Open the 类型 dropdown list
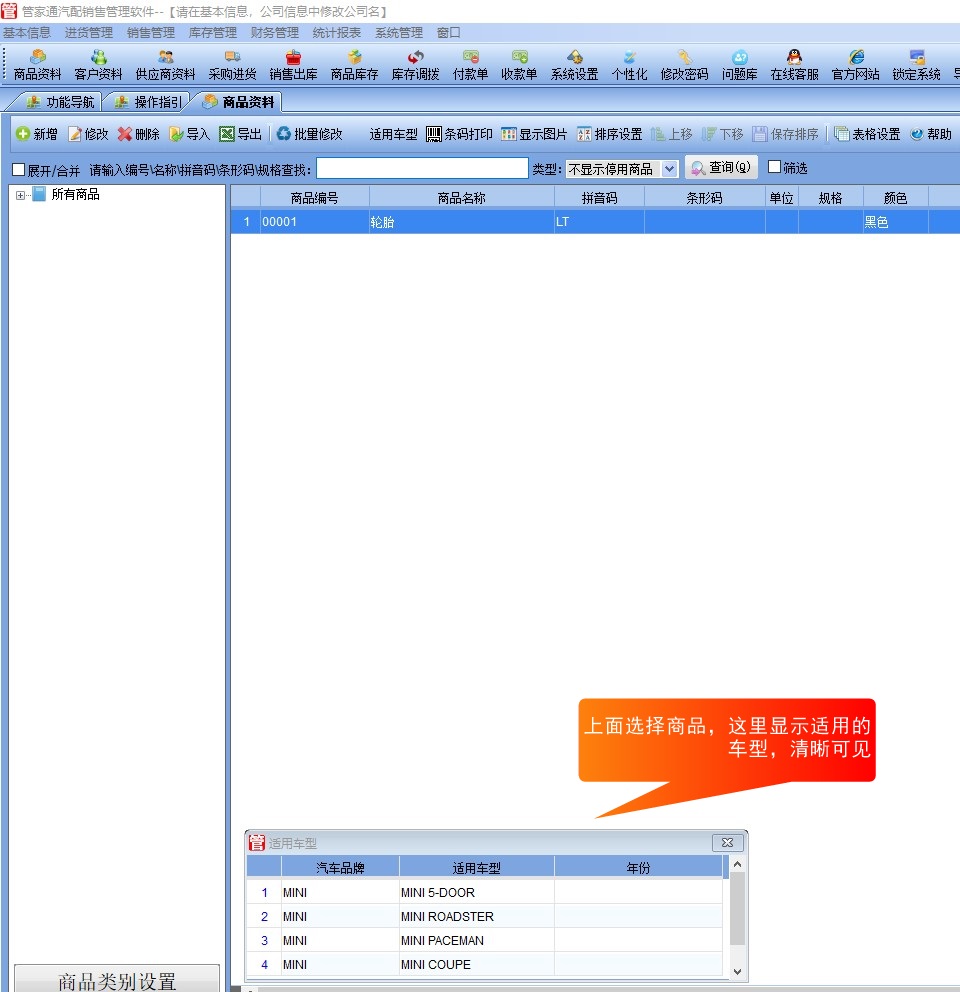This screenshot has width=960, height=992. click(x=669, y=170)
